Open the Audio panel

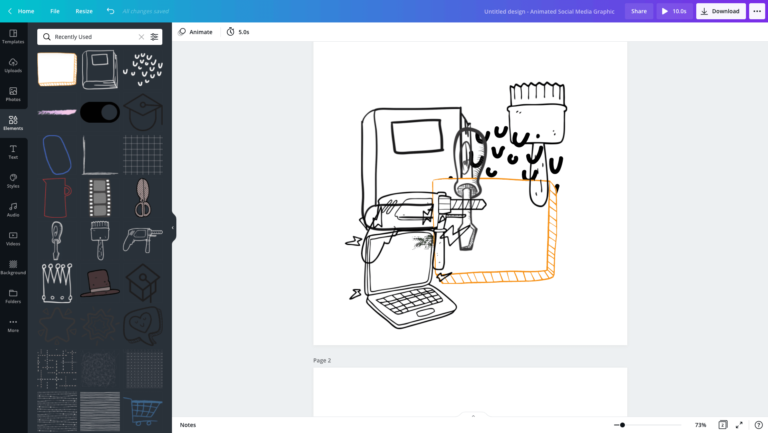[13, 209]
